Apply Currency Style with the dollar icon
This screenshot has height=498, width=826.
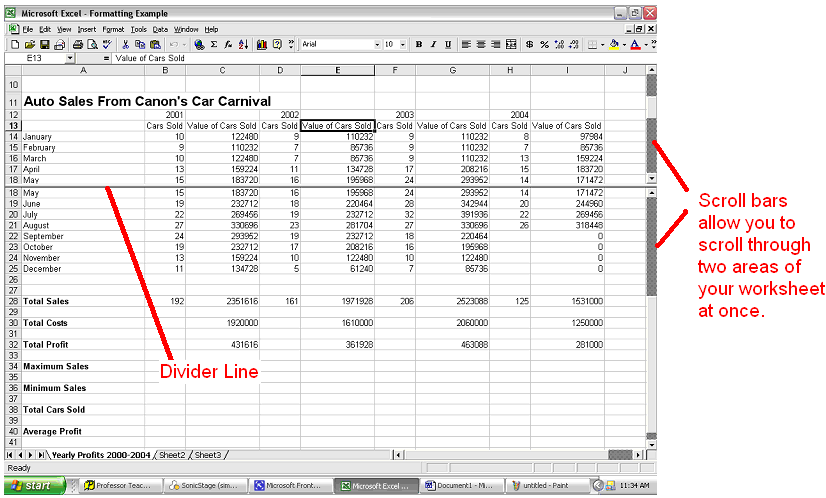click(530, 45)
